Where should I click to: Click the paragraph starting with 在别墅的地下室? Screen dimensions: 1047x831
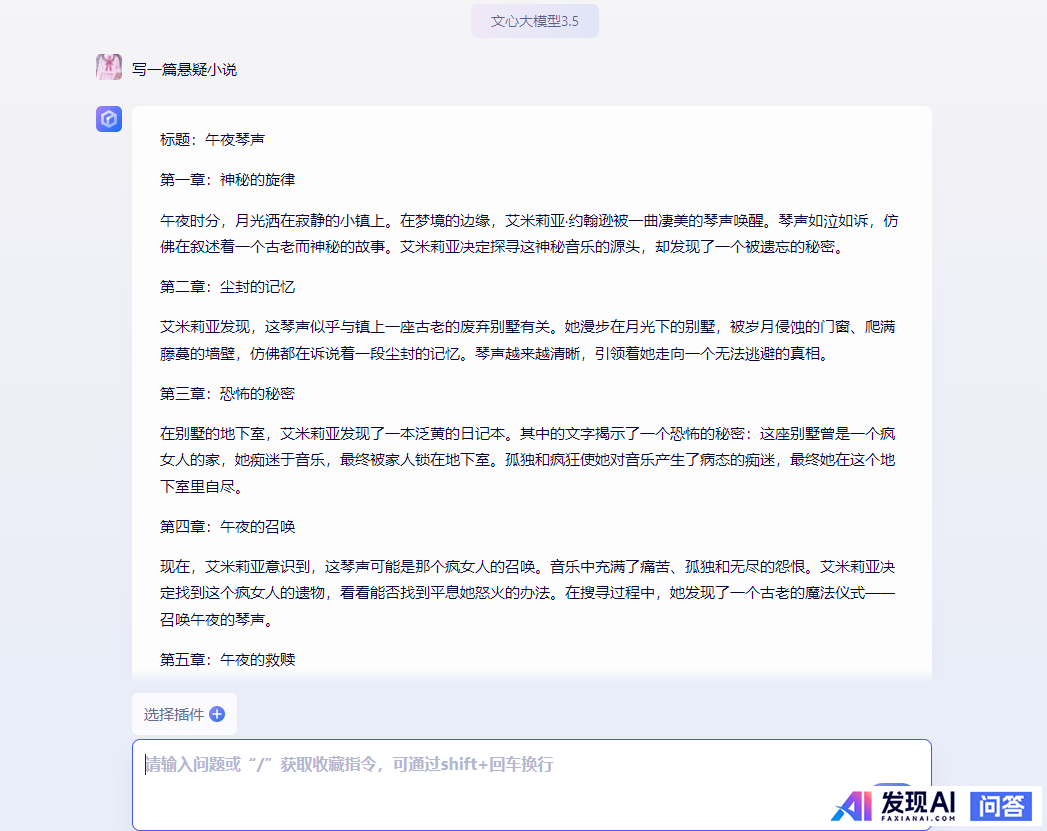(529, 460)
